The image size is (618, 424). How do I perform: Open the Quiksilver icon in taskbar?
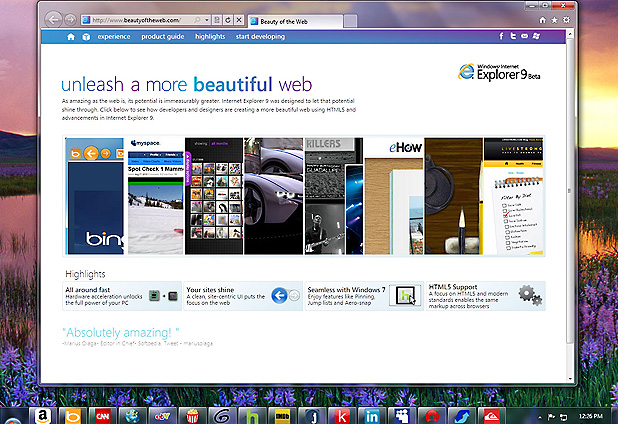492,416
